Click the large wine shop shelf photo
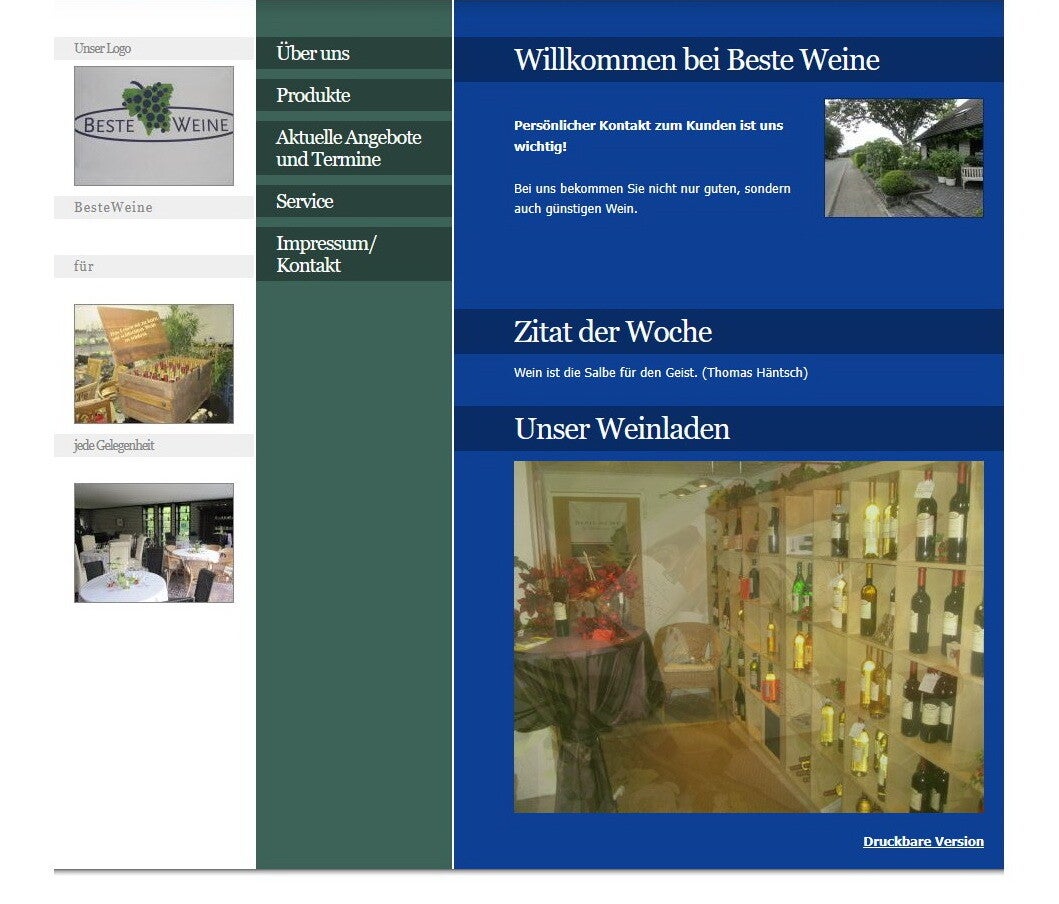Screen dimensions: 1059x904 click(748, 636)
